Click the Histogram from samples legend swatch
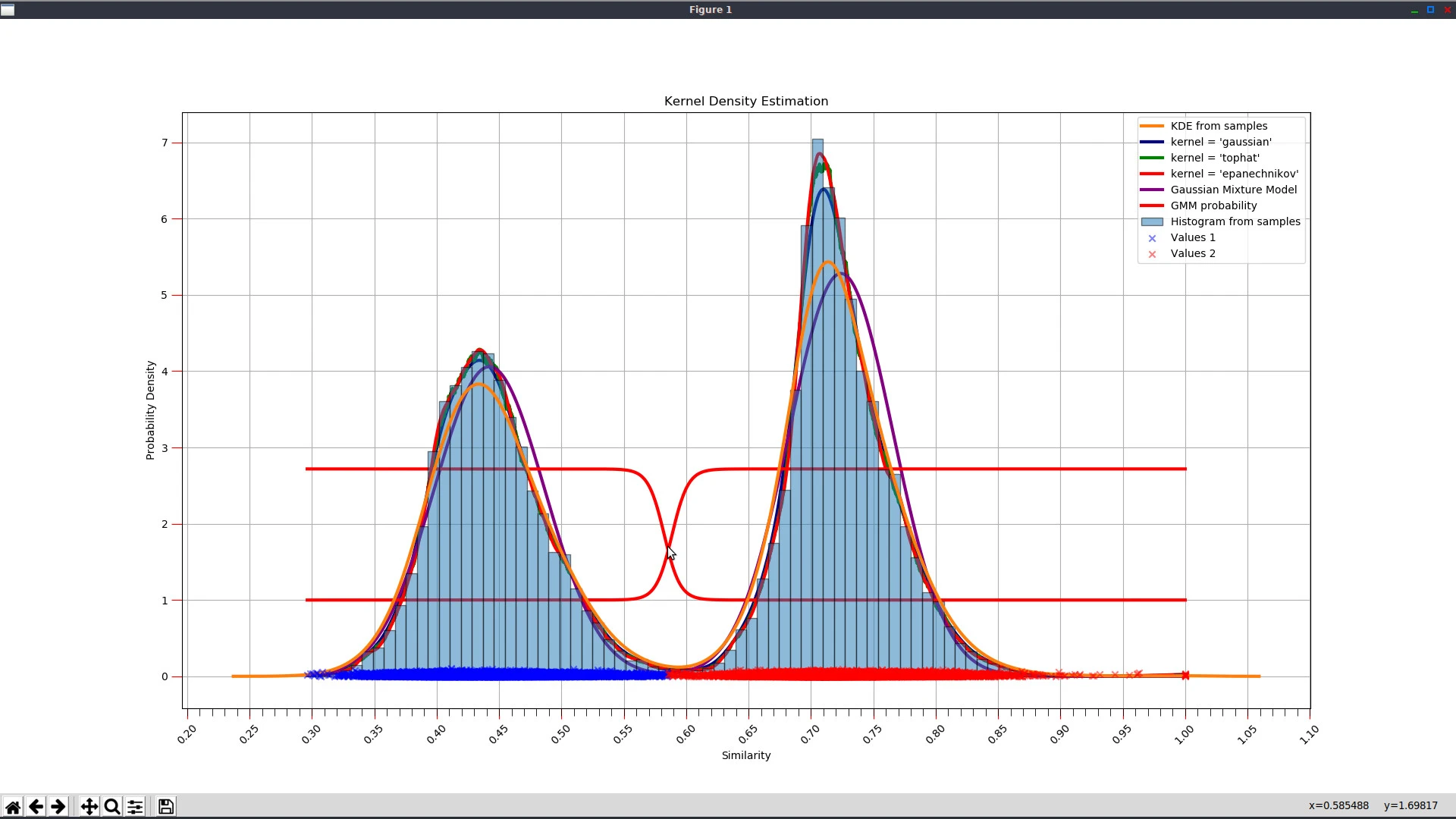1456x819 pixels. [1152, 221]
